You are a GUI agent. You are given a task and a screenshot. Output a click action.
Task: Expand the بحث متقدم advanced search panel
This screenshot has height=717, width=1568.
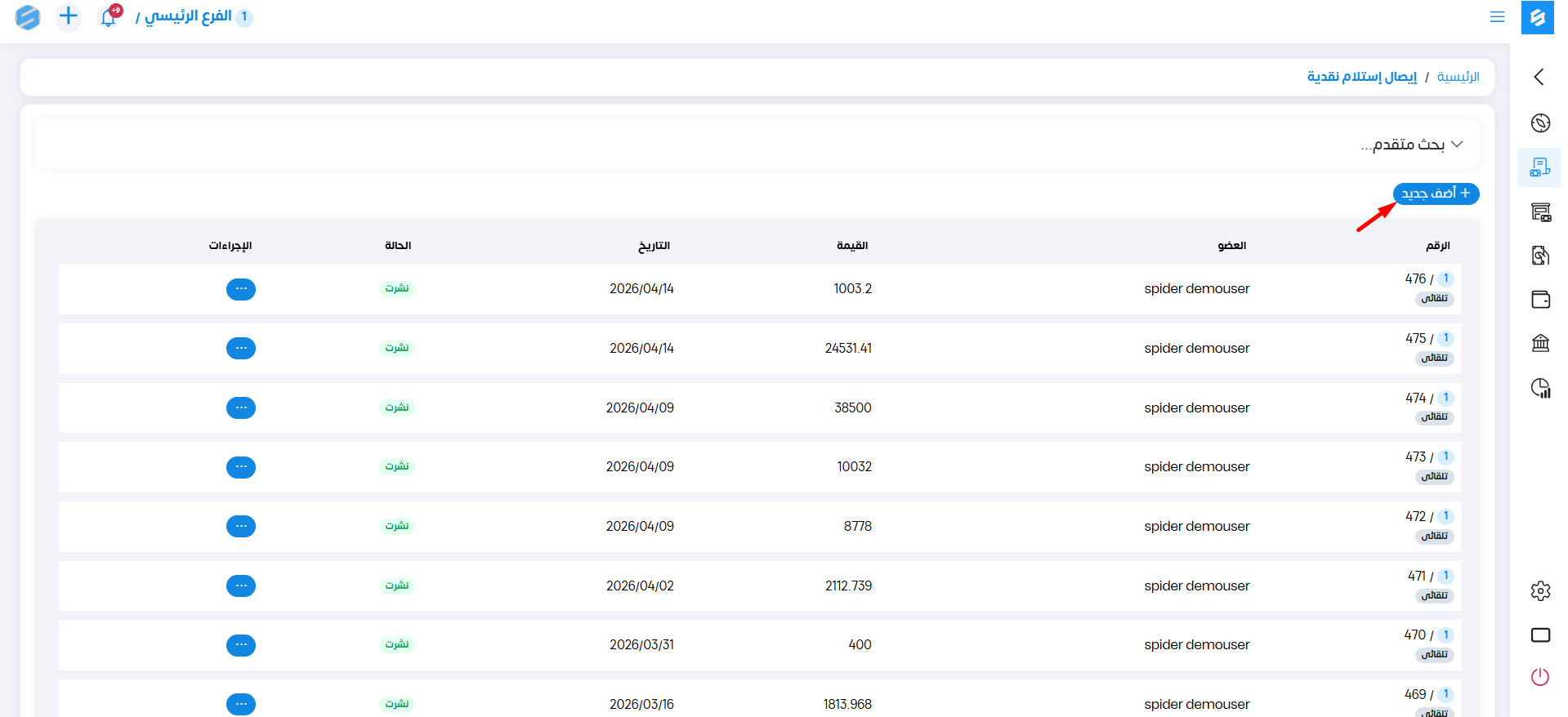[x=1411, y=145]
